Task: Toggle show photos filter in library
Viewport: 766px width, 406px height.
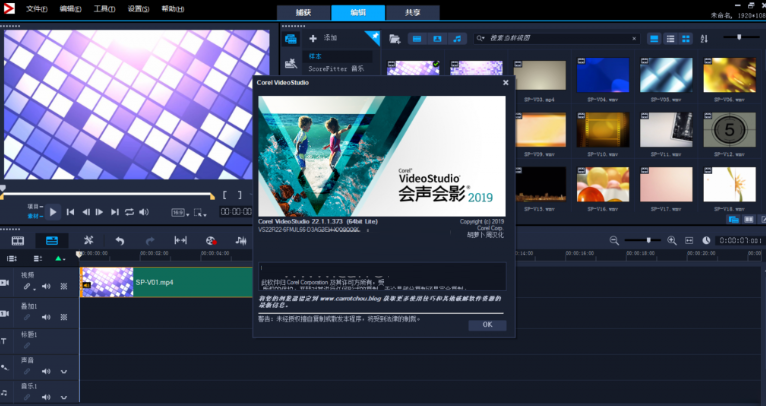Action: click(437, 39)
